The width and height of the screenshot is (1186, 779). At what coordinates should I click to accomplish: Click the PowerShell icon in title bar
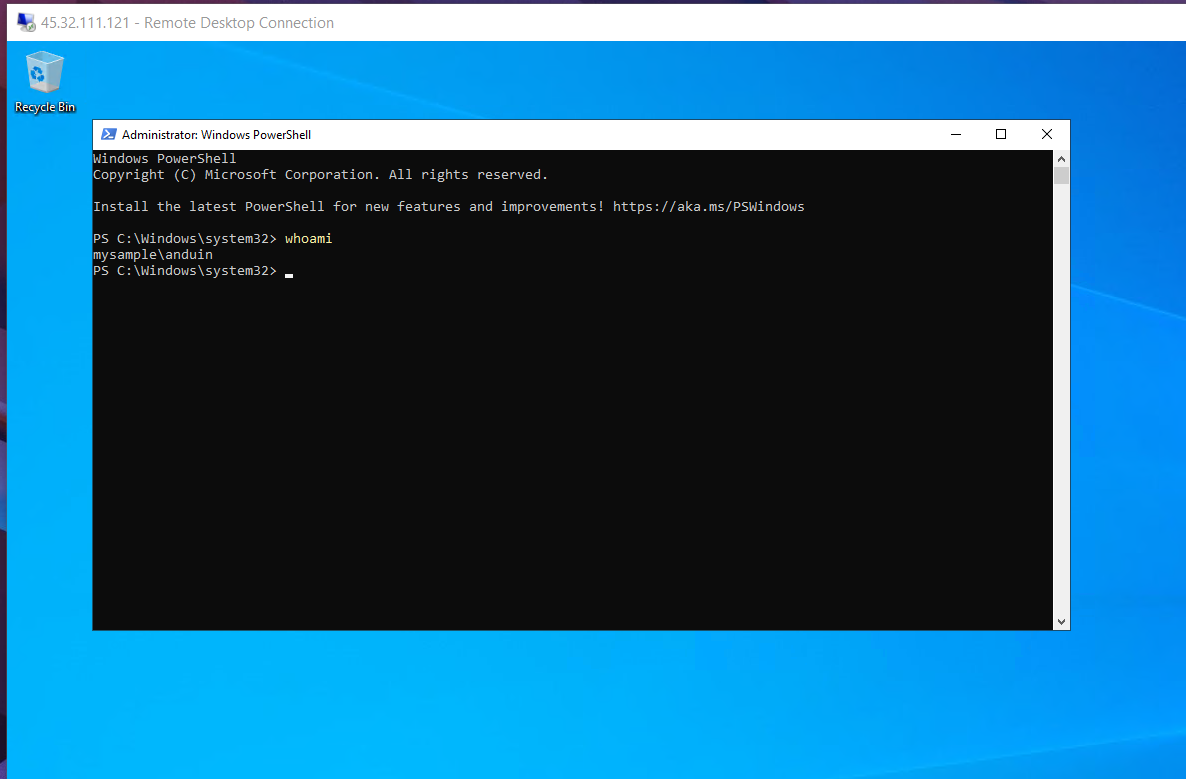109,135
